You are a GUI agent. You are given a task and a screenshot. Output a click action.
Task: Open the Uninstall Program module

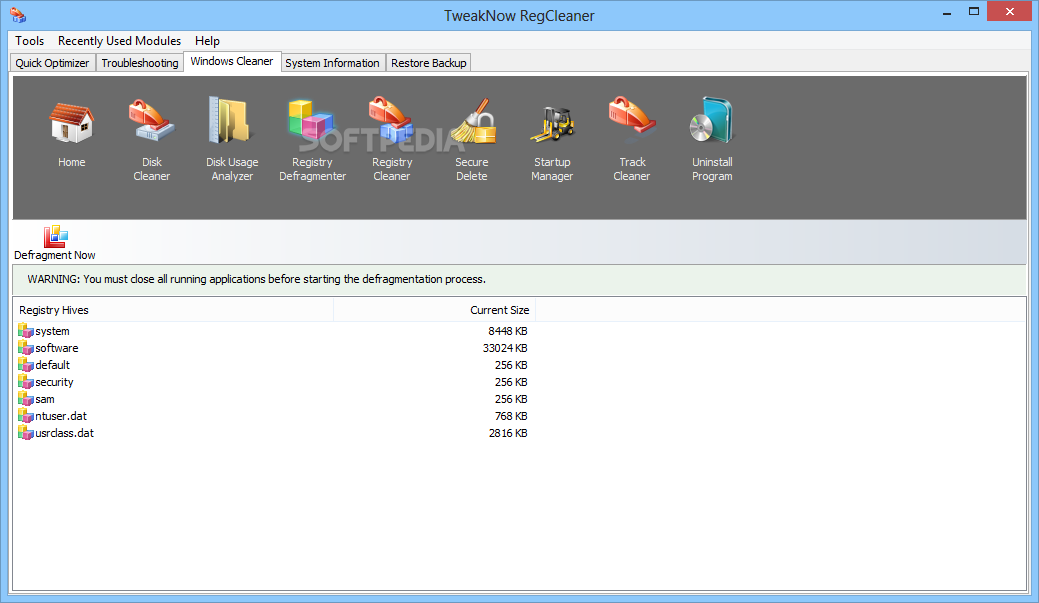pos(712,121)
